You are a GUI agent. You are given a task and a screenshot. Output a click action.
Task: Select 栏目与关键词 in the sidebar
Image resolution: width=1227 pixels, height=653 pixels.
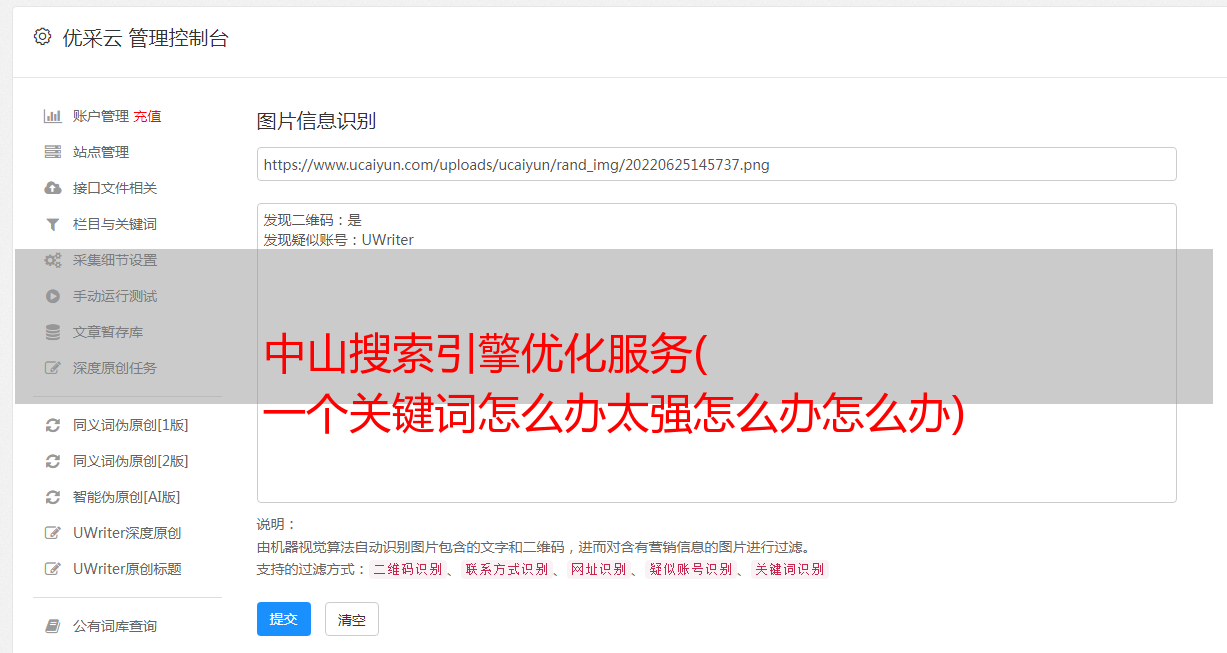pos(115,224)
